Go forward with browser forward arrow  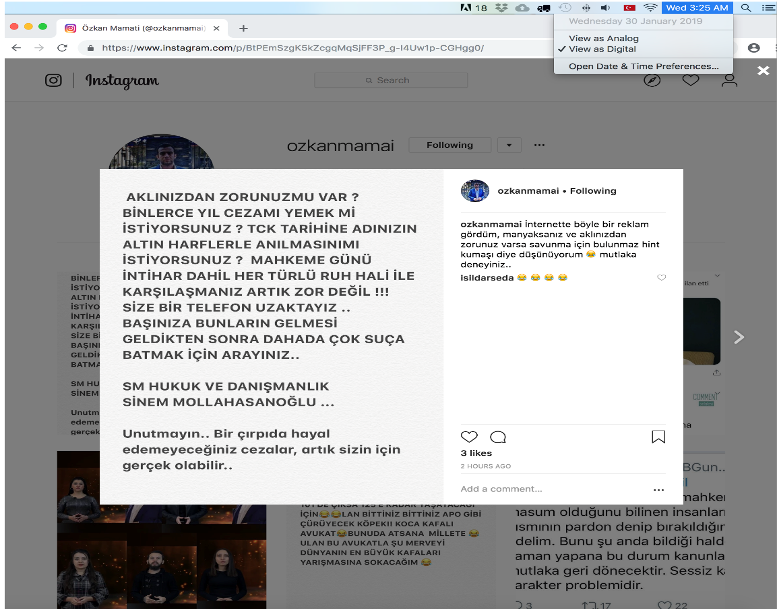click(39, 48)
